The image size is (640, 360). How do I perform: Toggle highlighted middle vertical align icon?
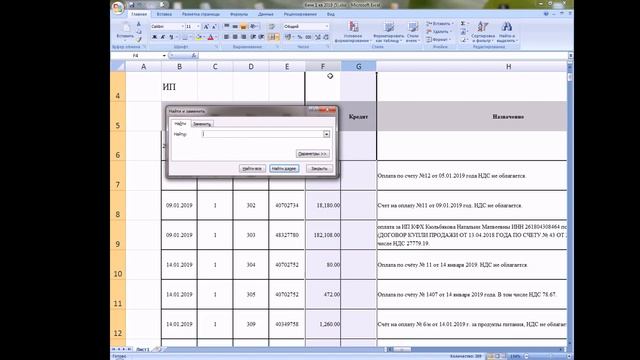pyautogui.click(x=243, y=27)
